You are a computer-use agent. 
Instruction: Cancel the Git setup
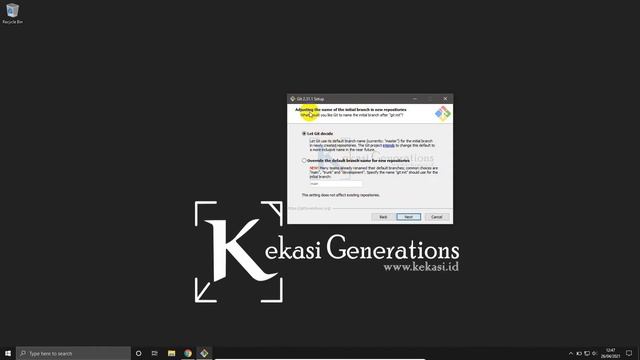coord(437,217)
